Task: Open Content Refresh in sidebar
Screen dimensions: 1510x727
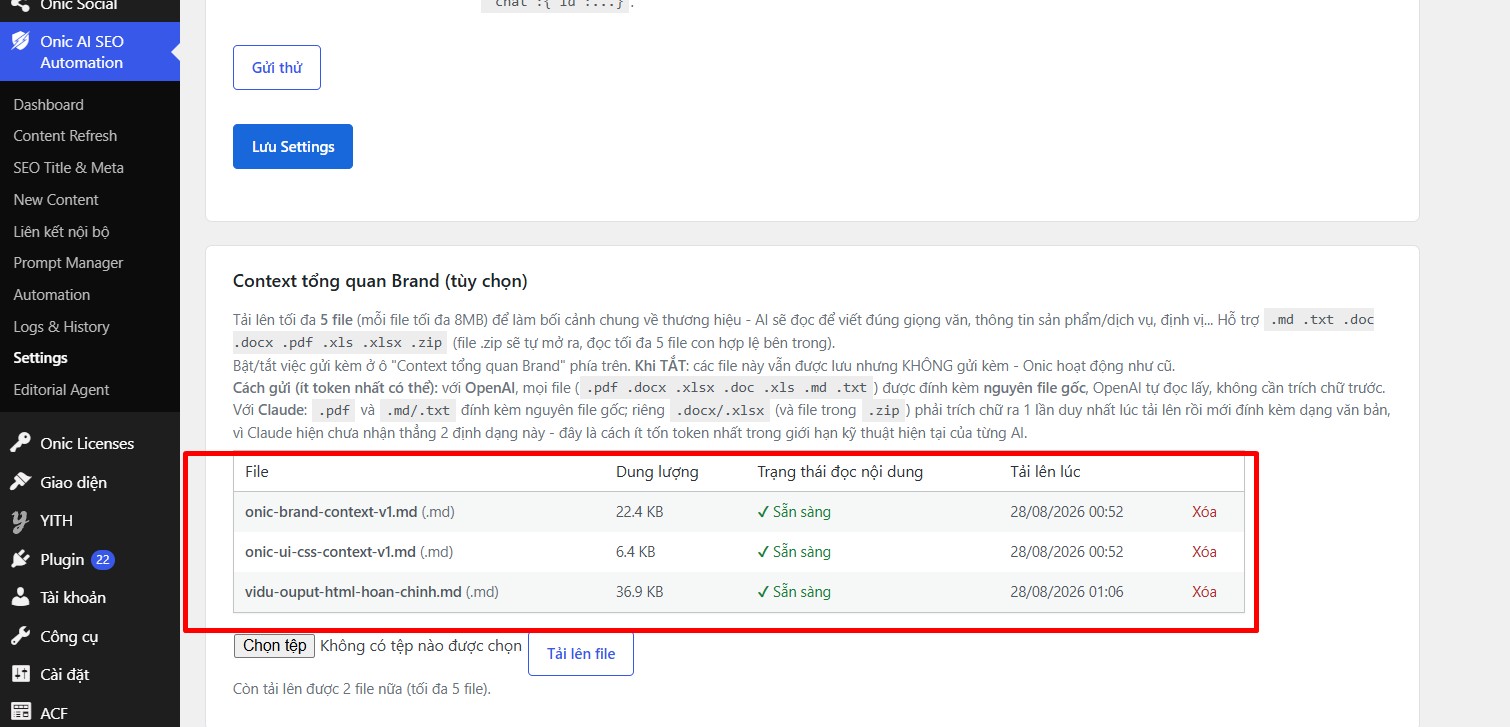Action: (65, 136)
